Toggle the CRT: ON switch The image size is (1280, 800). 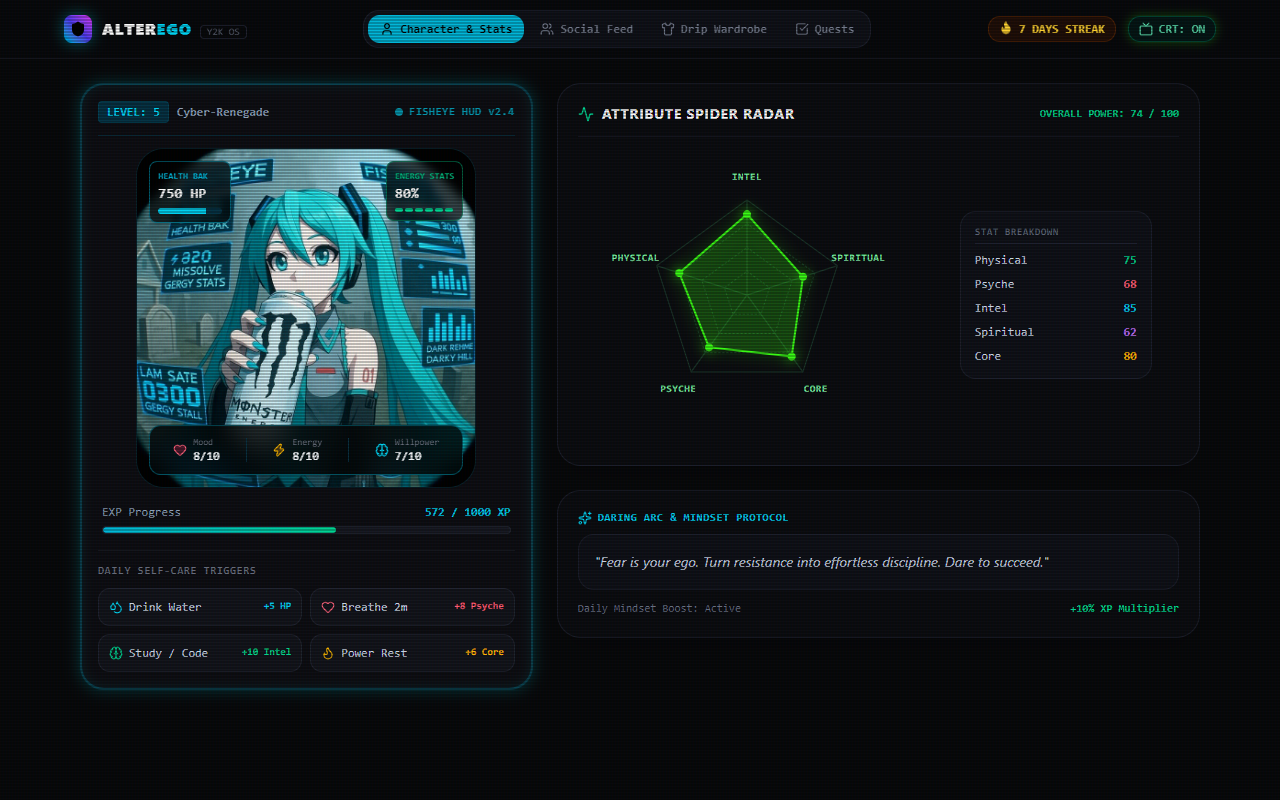coord(1172,29)
